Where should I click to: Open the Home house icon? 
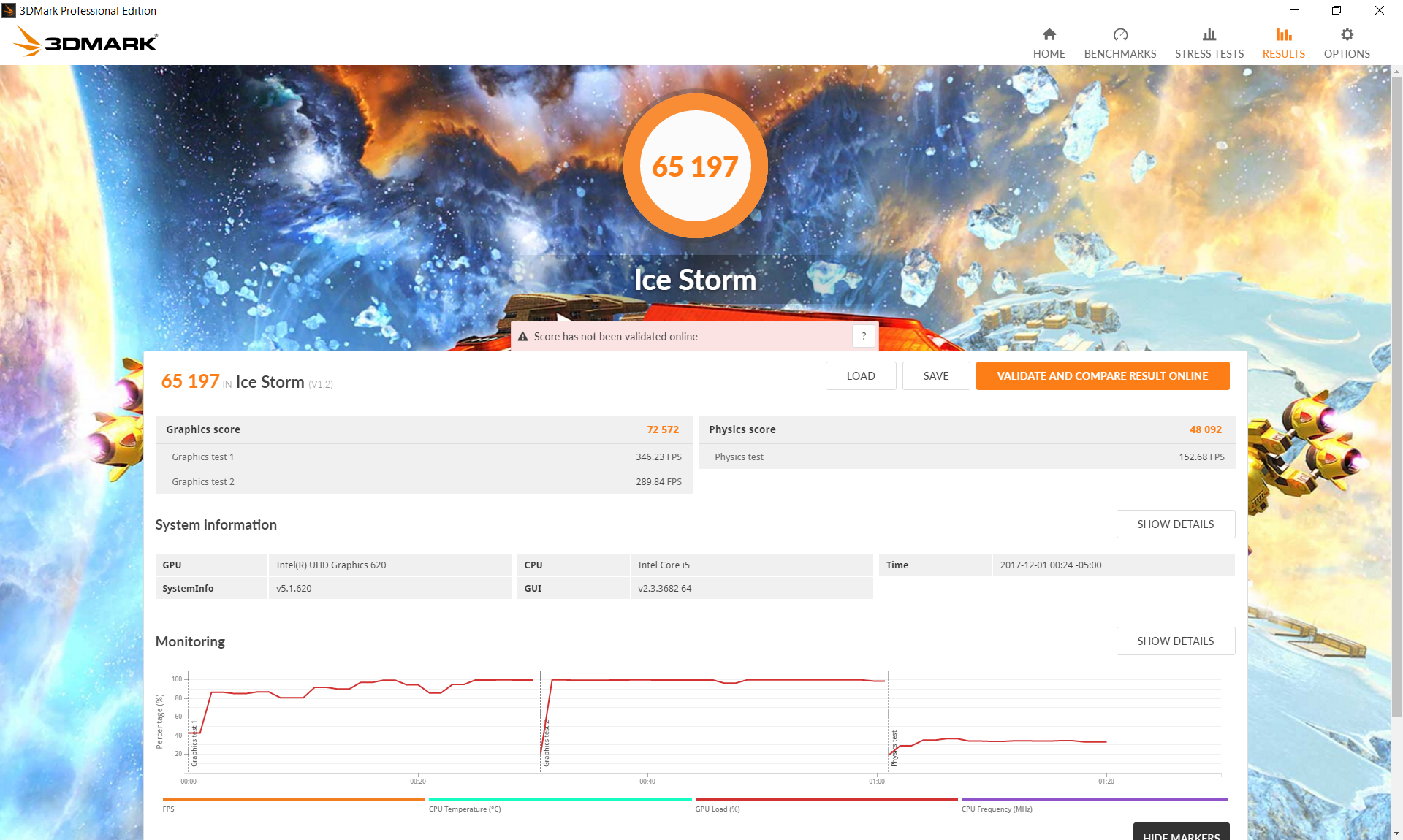[1049, 35]
